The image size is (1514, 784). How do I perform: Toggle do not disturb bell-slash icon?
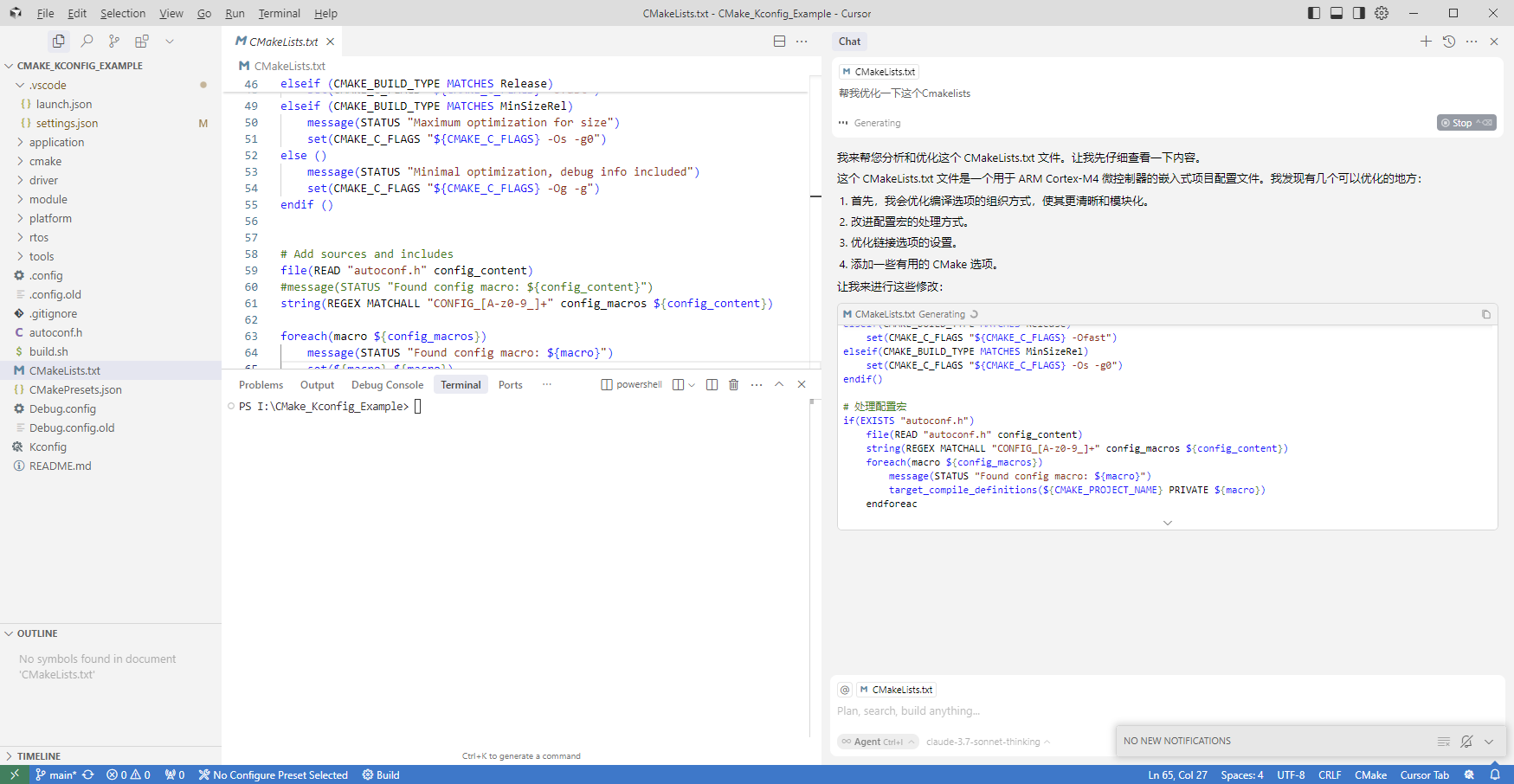[x=1466, y=742]
